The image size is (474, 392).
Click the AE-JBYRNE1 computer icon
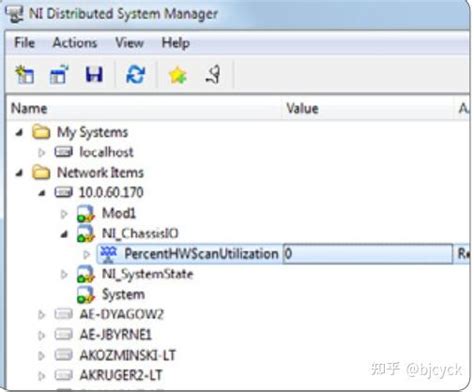(63, 334)
